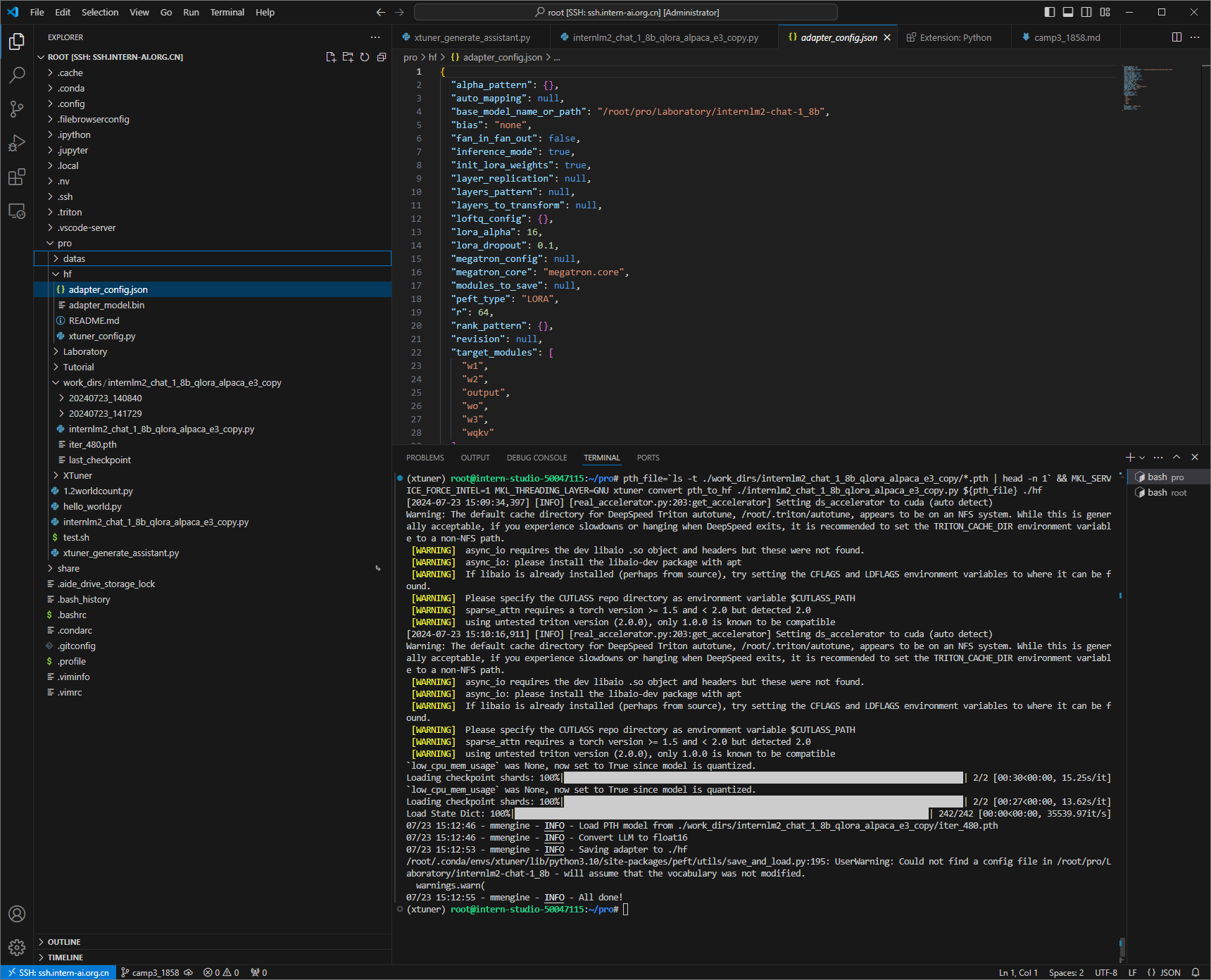
Task: Change indentation via Spaces: 2
Action: point(1066,972)
